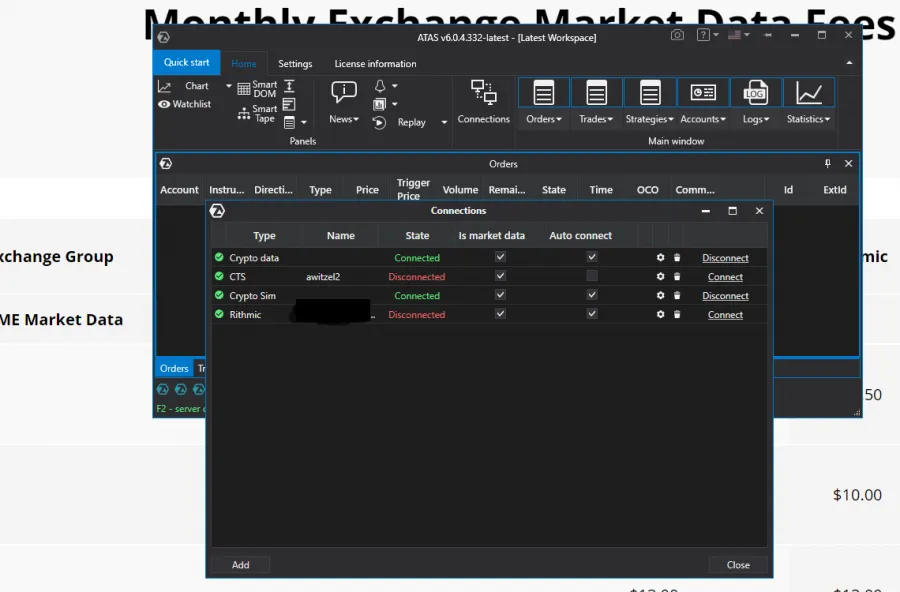Click the screenshot camera icon in title bar
900x592 pixels.
click(x=677, y=36)
